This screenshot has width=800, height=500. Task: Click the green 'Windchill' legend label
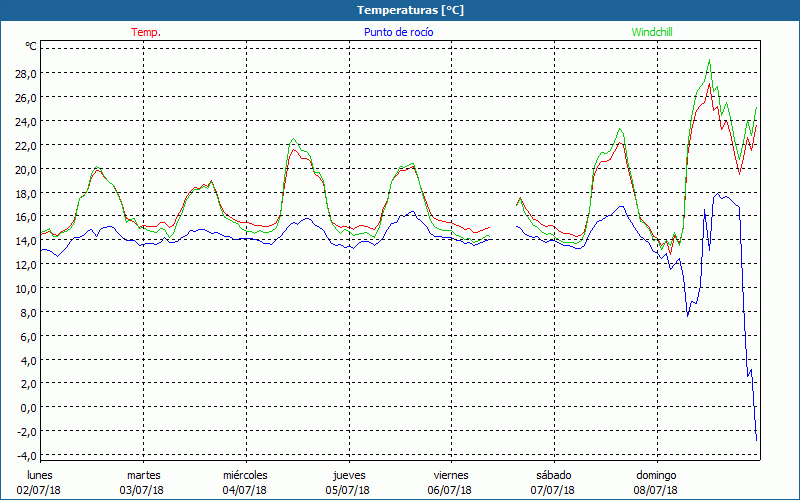point(652,32)
